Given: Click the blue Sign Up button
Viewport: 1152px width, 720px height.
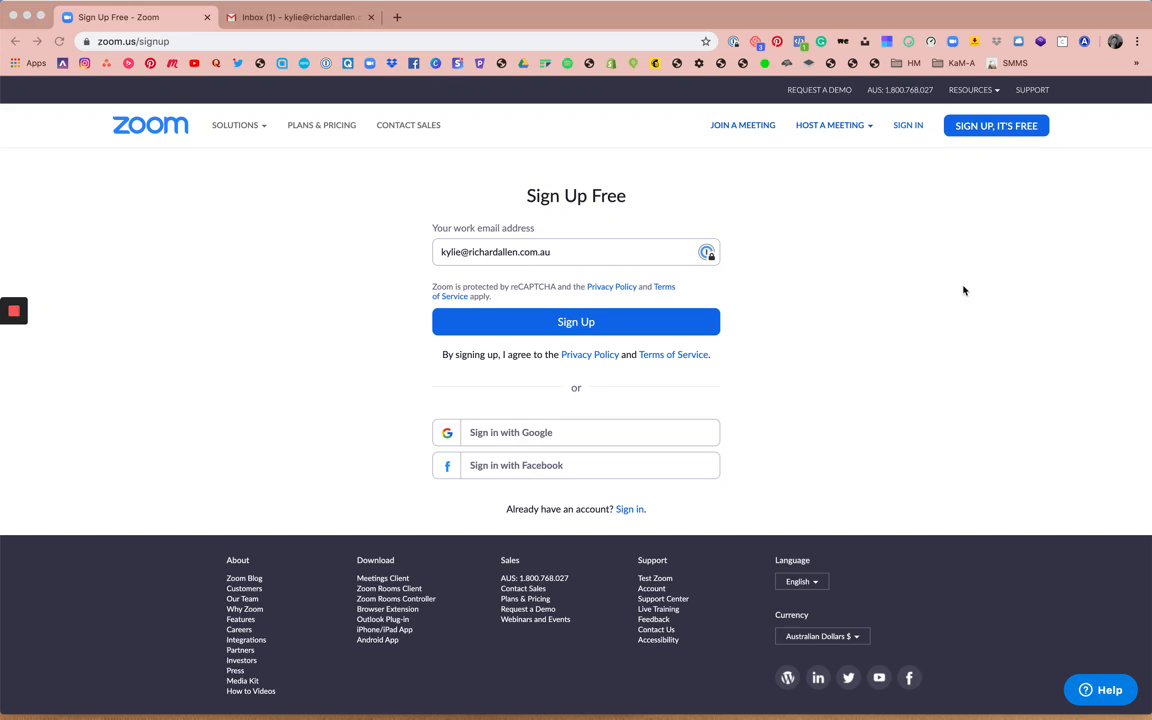Looking at the screenshot, I should [x=576, y=322].
